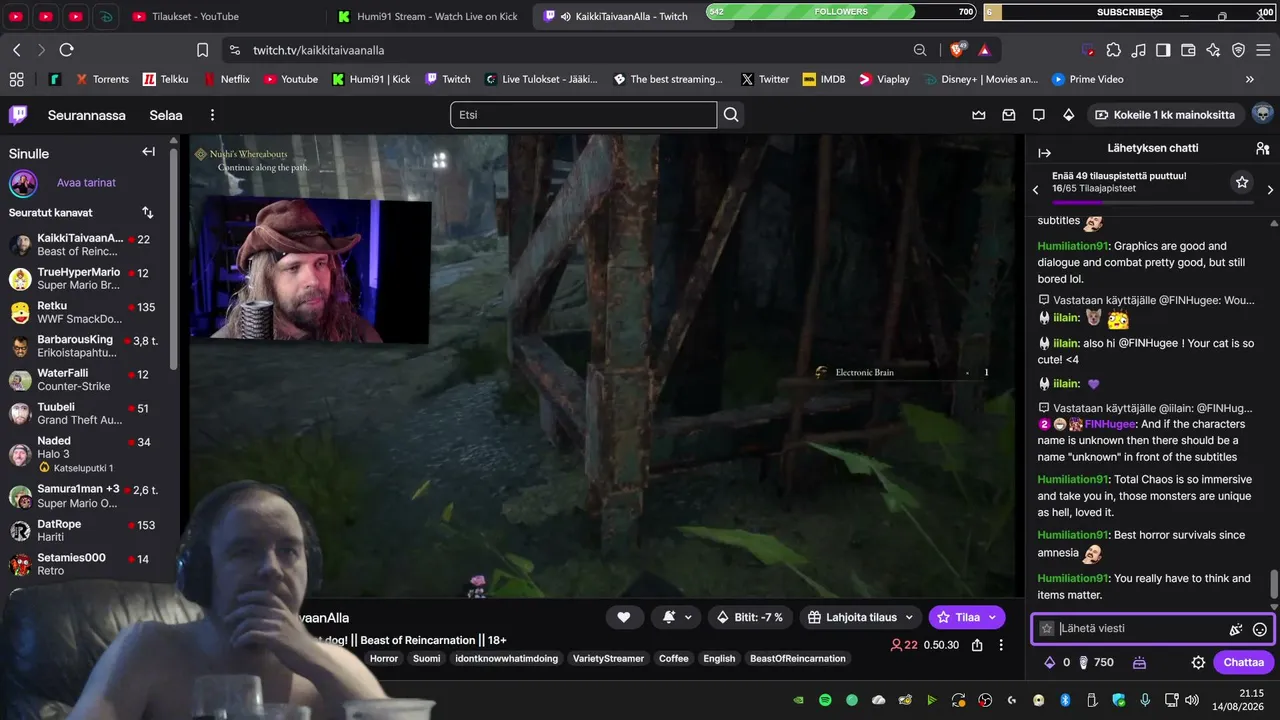1280x720 pixels.
Task: Click the star badge in chat input
Action: coord(1047,629)
